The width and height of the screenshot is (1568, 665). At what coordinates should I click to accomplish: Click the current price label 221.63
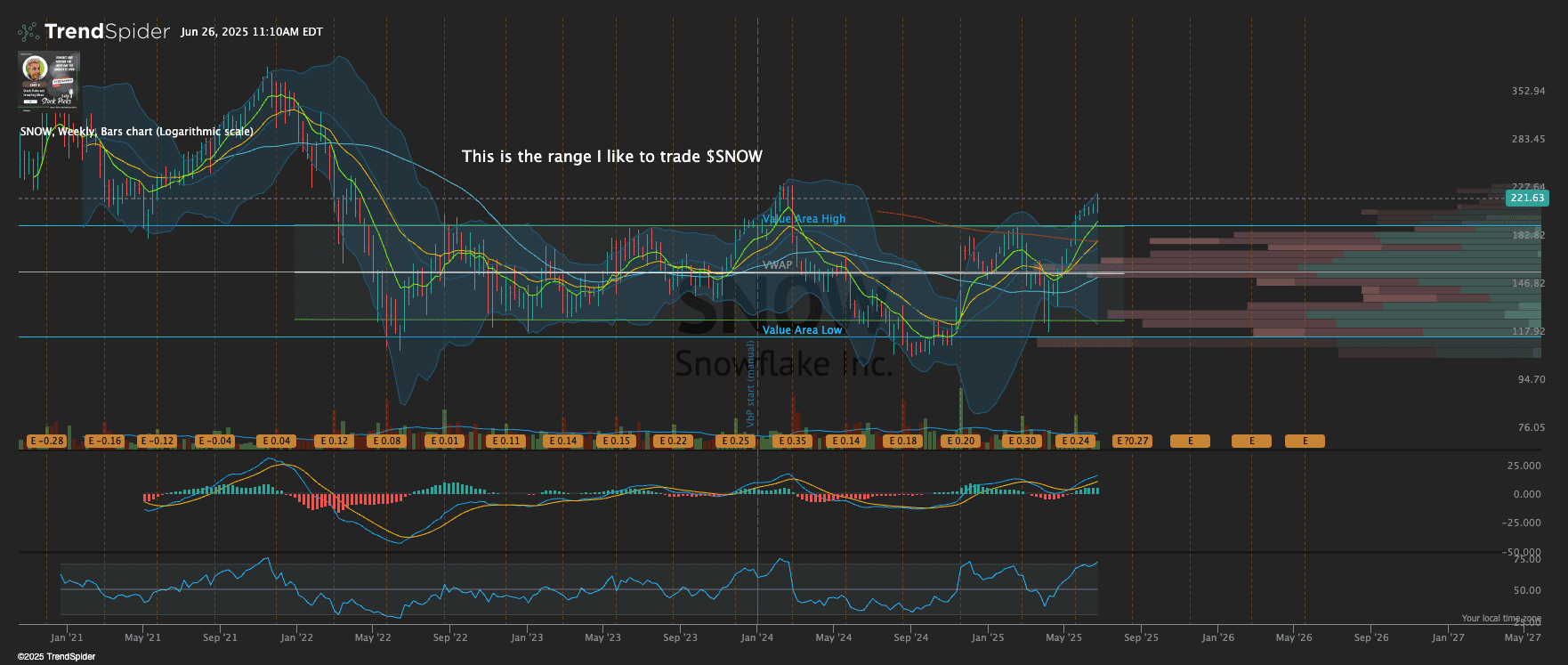click(1526, 198)
